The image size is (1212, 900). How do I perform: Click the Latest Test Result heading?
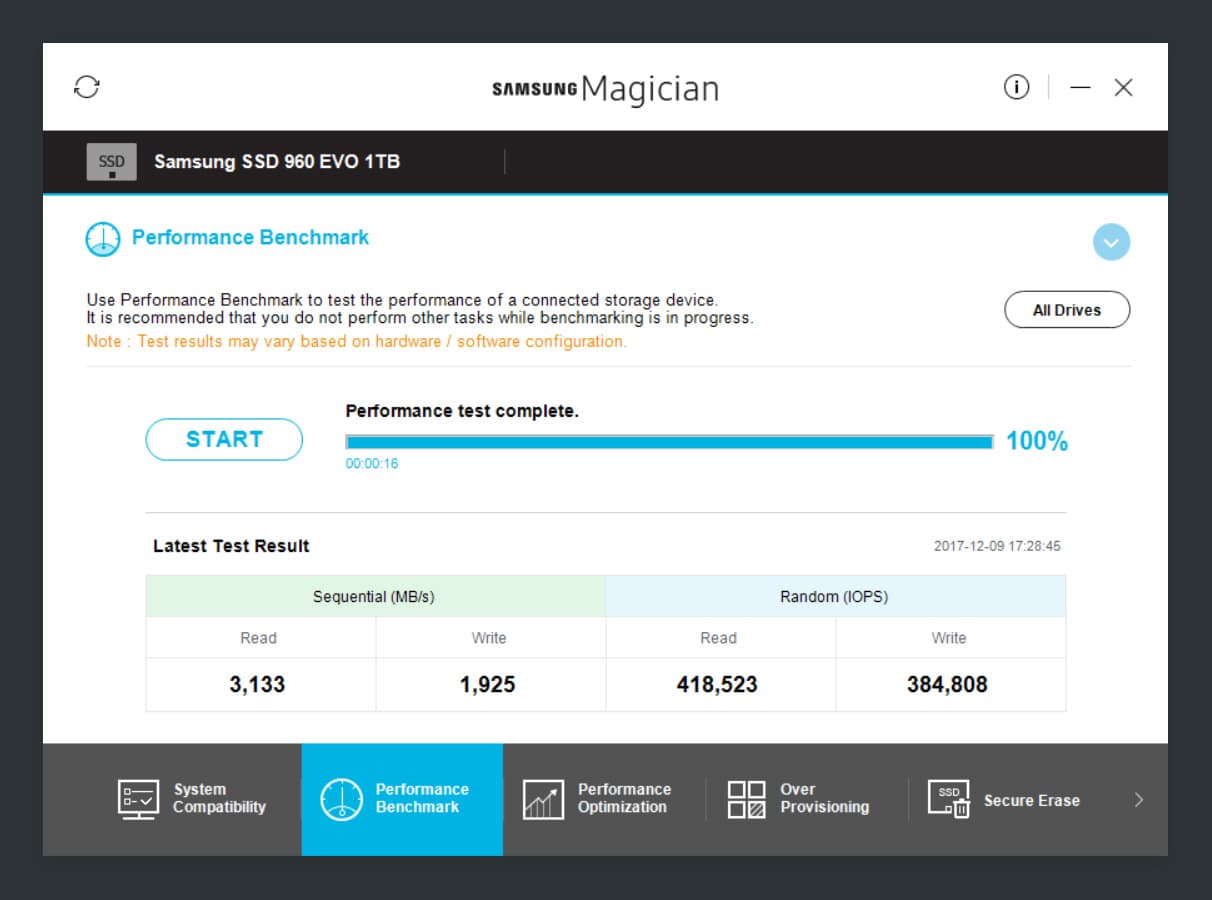pyautogui.click(x=231, y=546)
